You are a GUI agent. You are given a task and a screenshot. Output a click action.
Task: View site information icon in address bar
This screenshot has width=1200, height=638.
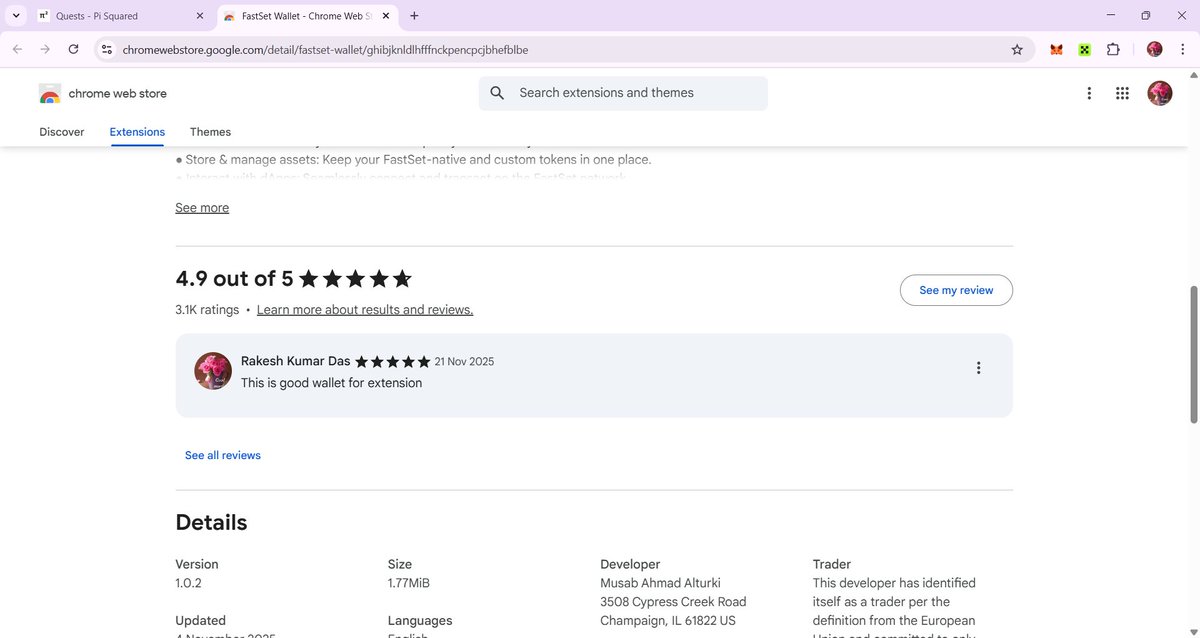pos(107,49)
